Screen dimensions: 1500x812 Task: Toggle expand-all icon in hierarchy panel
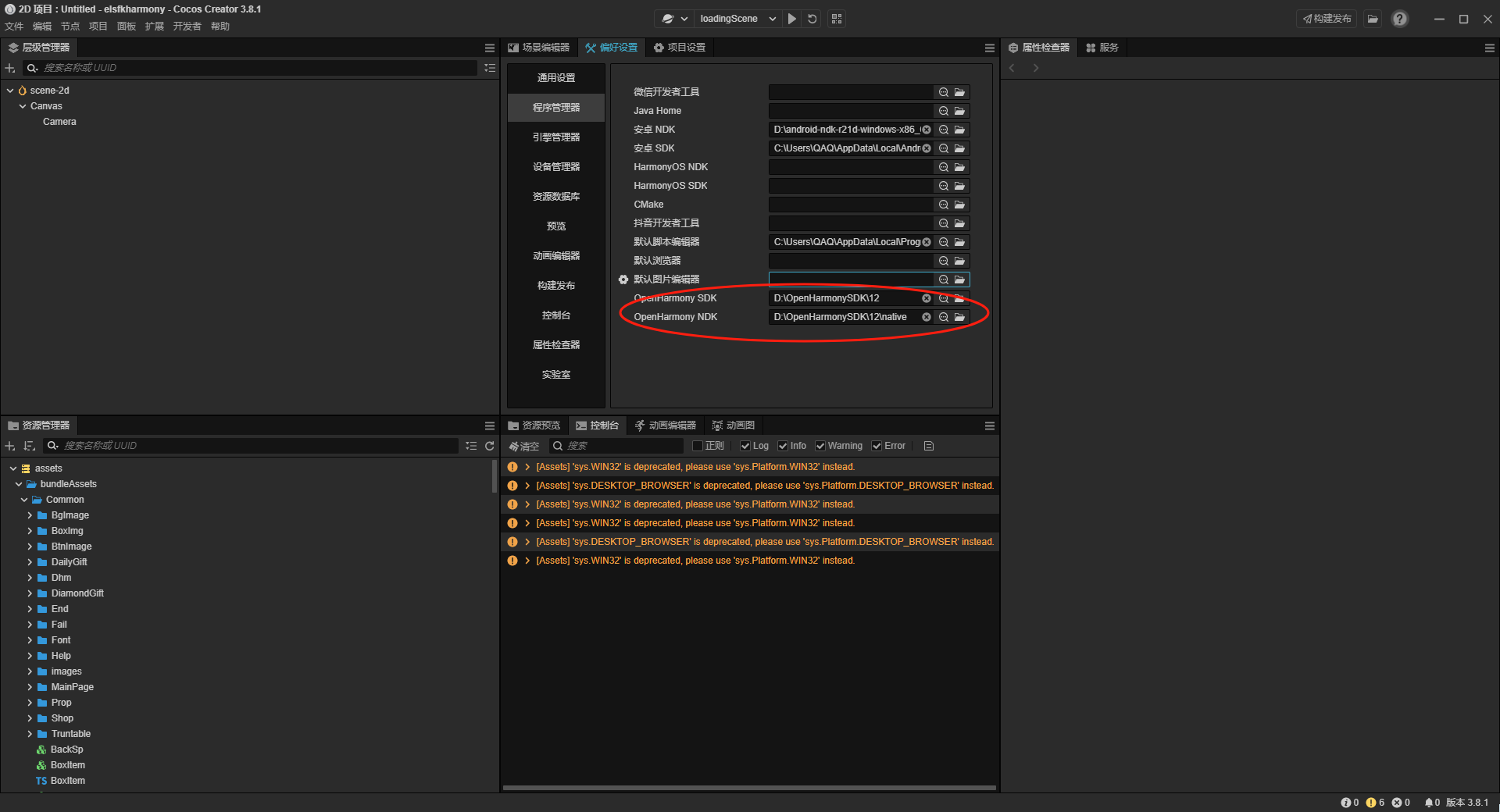tap(490, 68)
